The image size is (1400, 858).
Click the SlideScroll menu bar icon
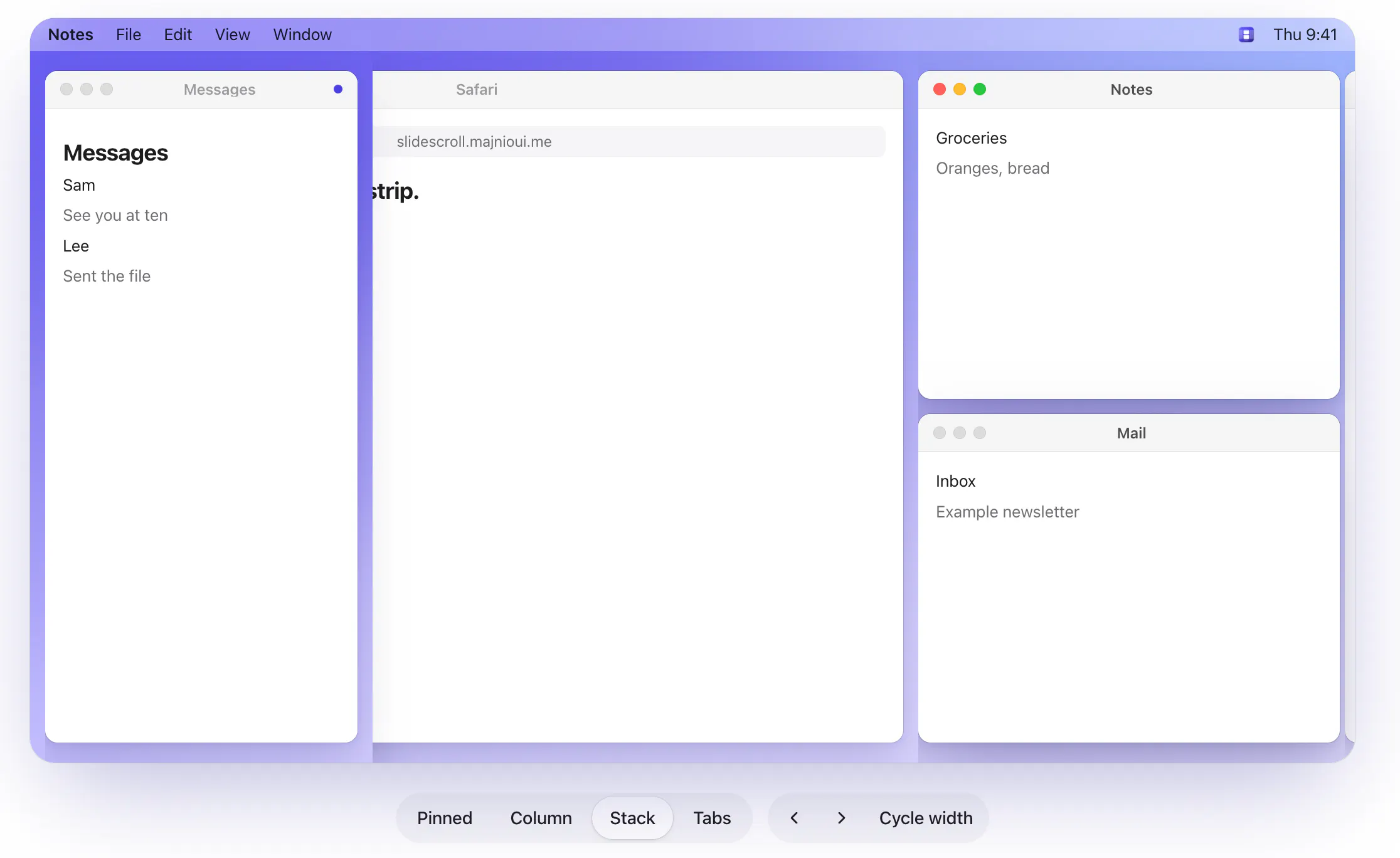pos(1246,34)
